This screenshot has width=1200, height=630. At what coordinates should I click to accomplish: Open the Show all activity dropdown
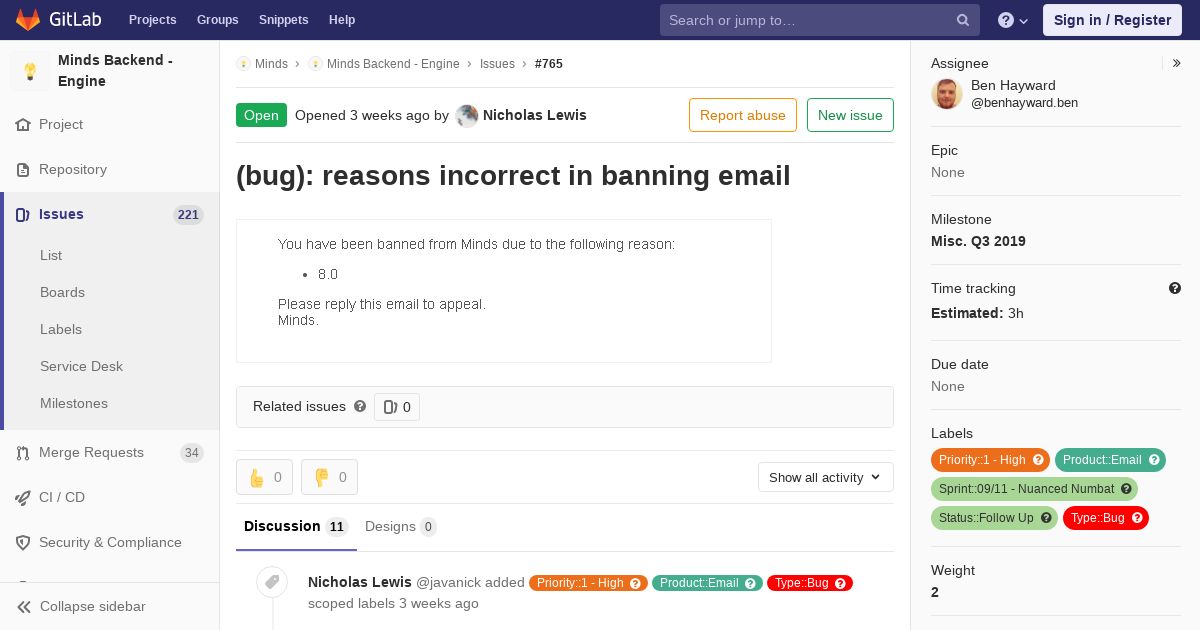[826, 477]
